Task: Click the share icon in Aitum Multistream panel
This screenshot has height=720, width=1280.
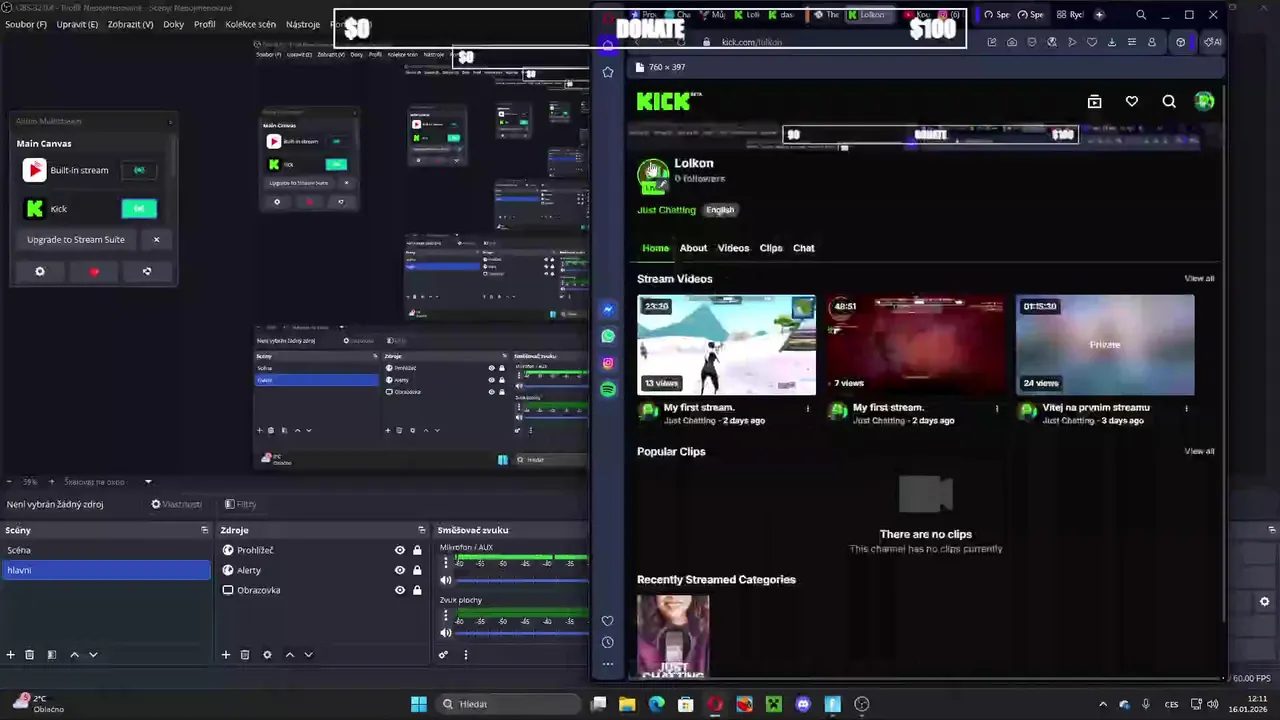Action: click(x=147, y=271)
